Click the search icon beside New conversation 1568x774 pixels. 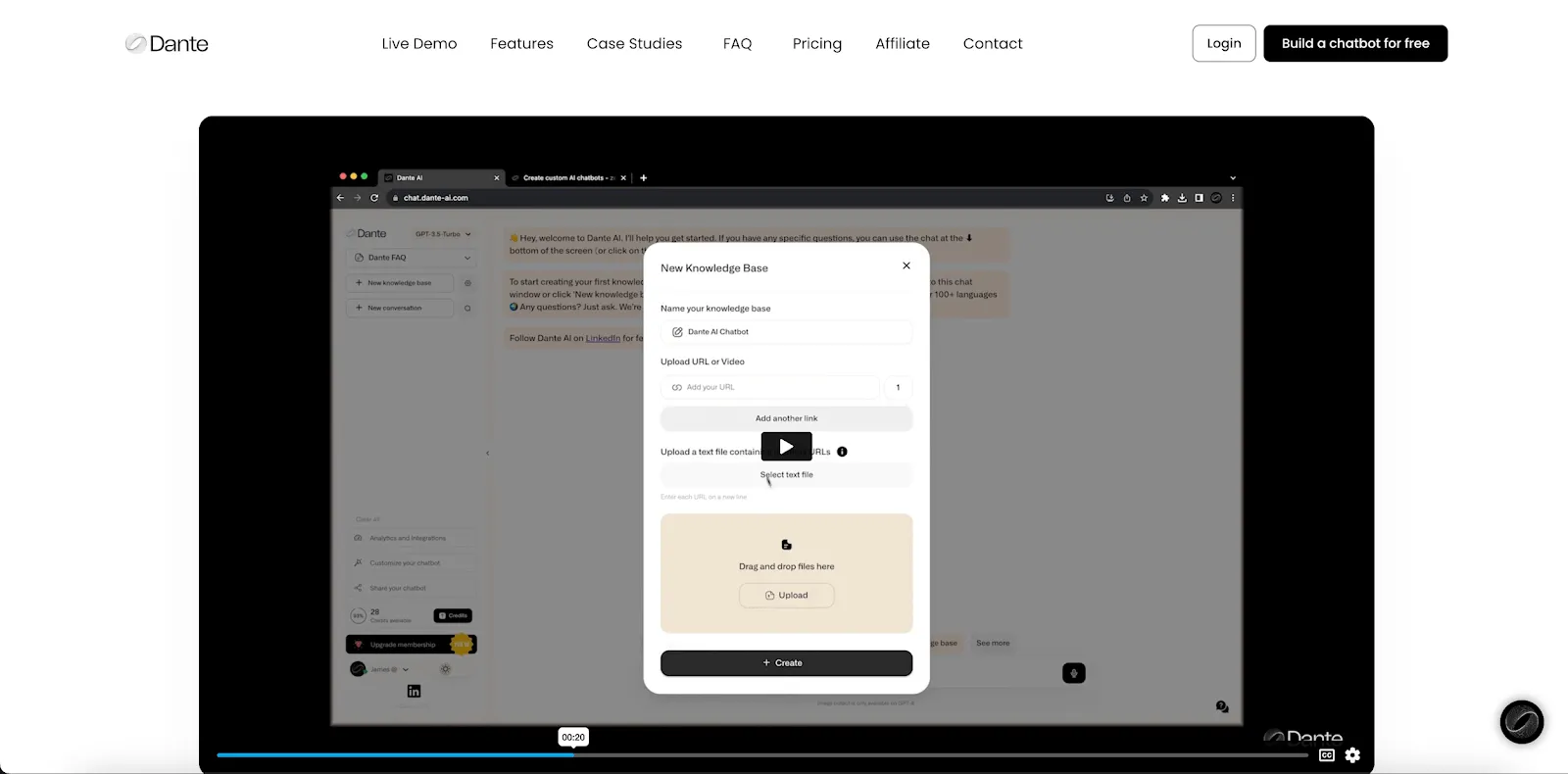point(467,308)
